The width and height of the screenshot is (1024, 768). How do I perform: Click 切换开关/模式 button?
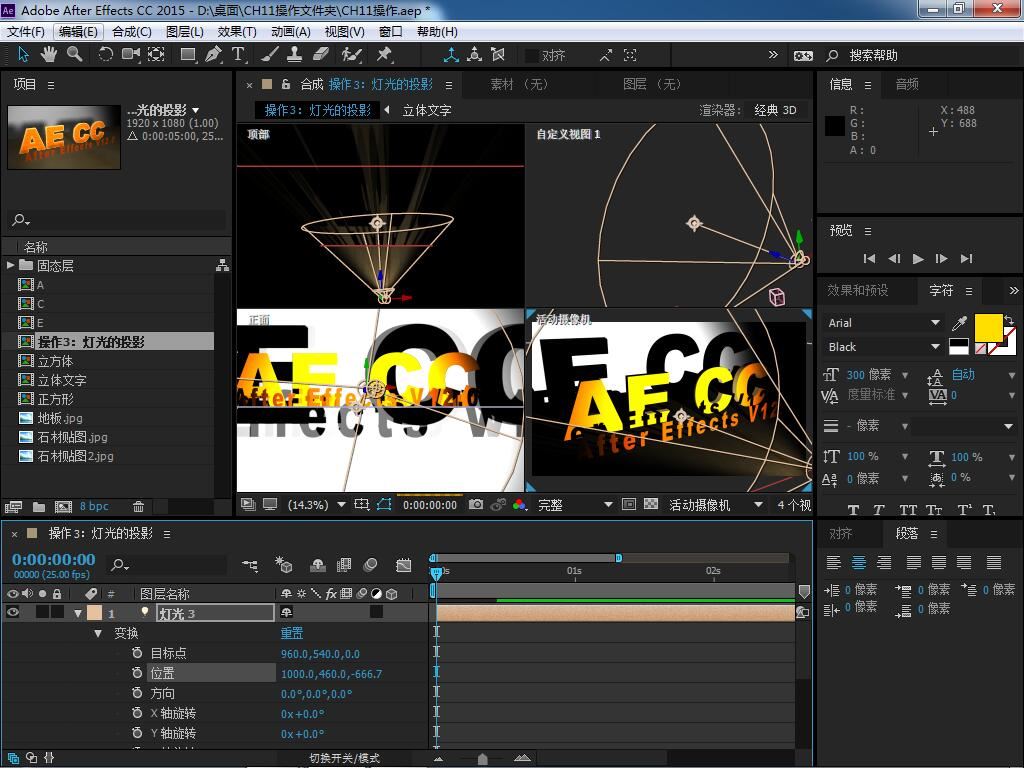click(345, 758)
